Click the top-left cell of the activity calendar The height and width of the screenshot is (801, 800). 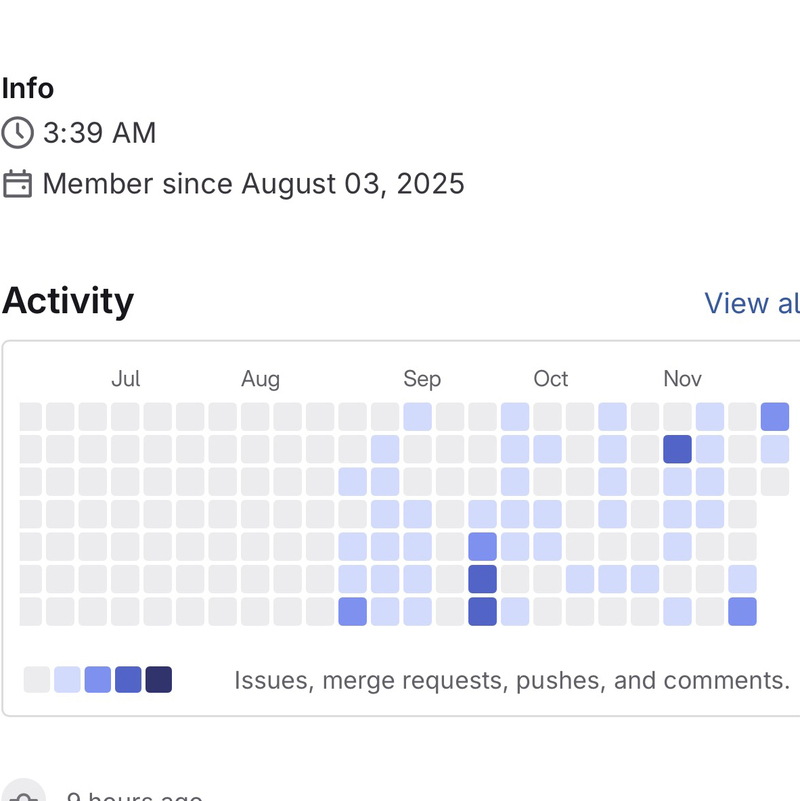point(31,417)
